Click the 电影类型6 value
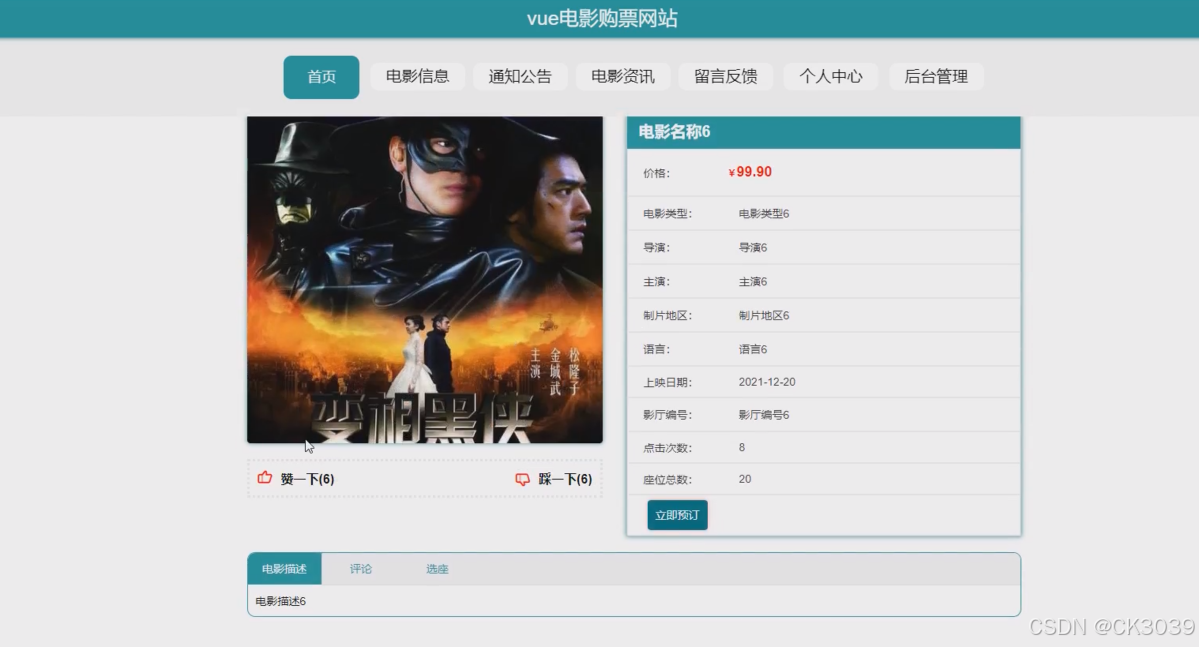Viewport: 1199px width, 647px height. pyautogui.click(x=764, y=213)
